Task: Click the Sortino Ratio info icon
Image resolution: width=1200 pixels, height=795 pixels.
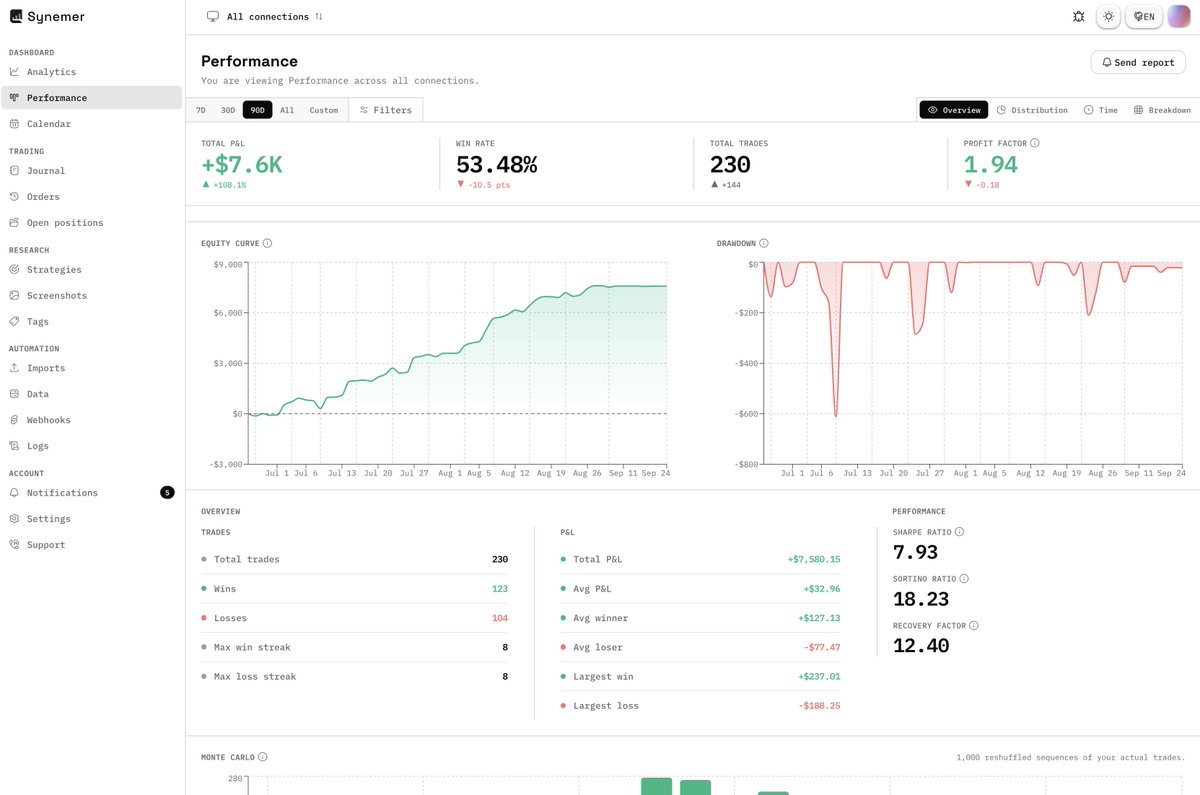Action: [x=964, y=578]
